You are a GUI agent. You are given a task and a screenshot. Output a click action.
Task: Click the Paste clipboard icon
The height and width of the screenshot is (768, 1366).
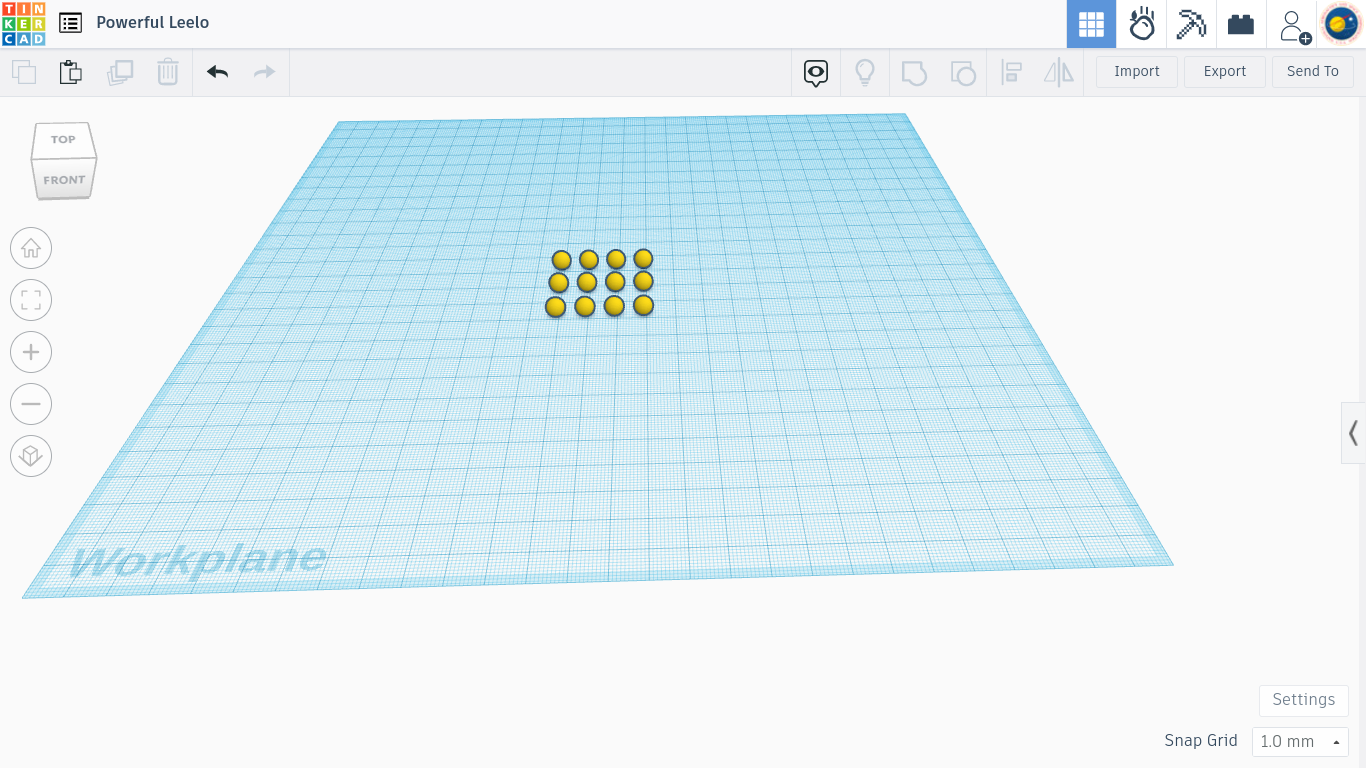point(70,72)
